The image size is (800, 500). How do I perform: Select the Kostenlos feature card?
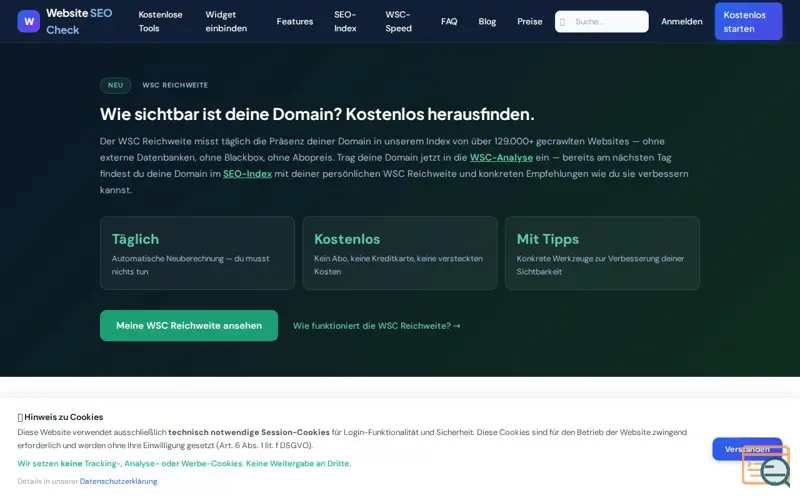click(x=399, y=253)
